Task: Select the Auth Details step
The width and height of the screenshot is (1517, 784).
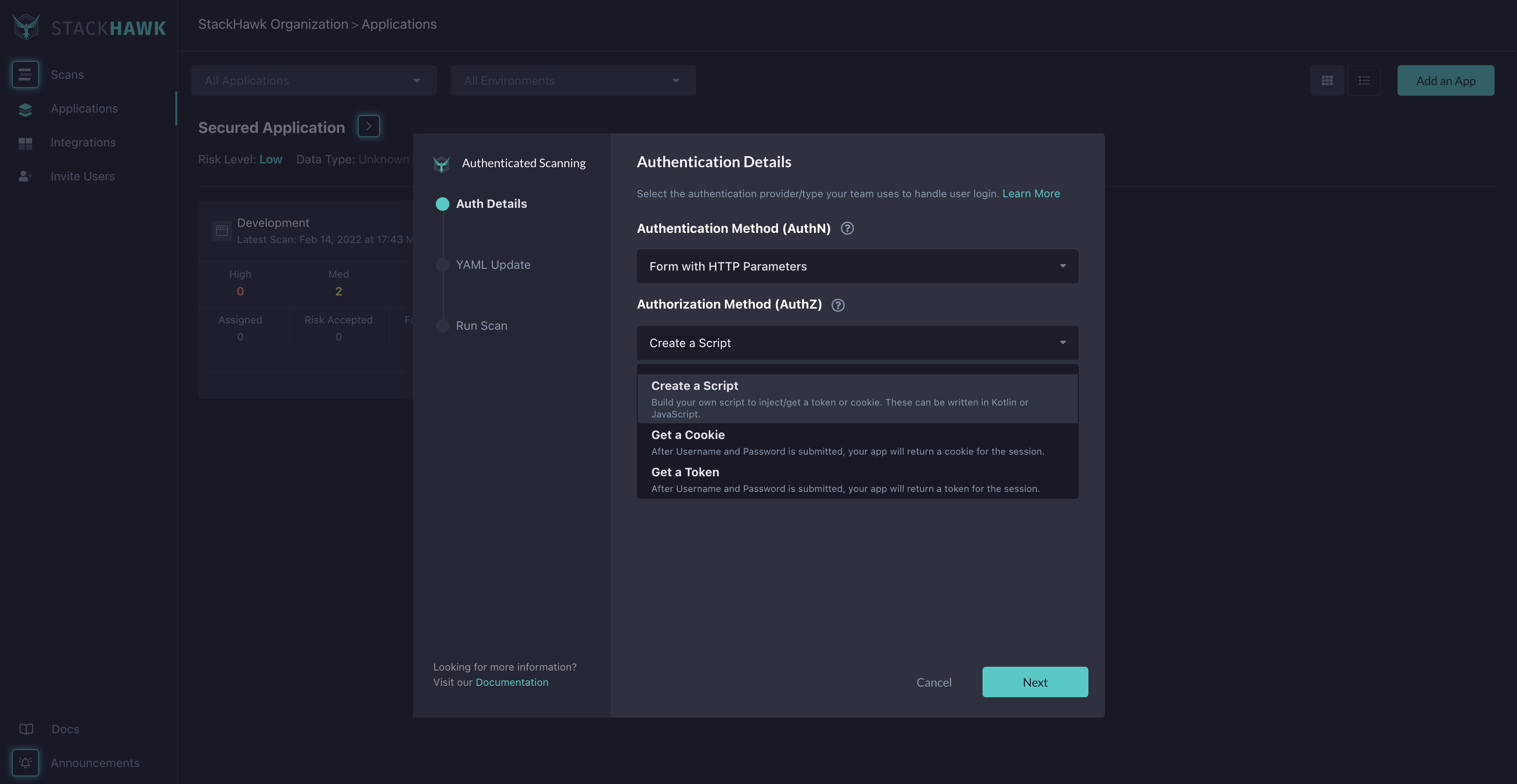Action: point(491,204)
